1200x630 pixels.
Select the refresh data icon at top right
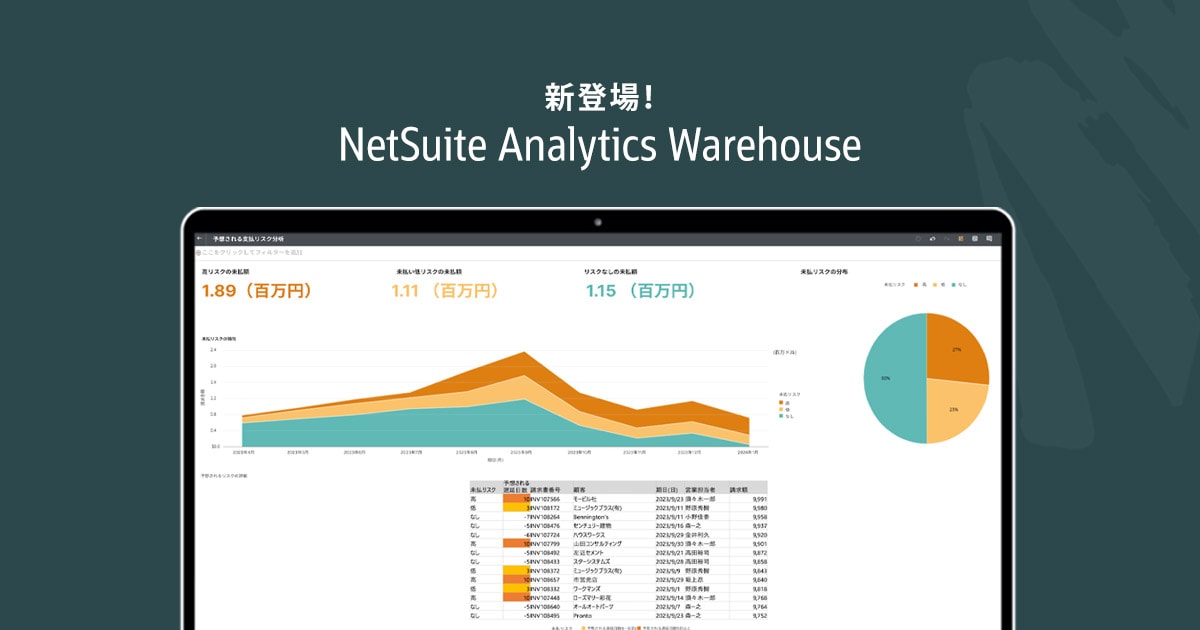[918, 238]
